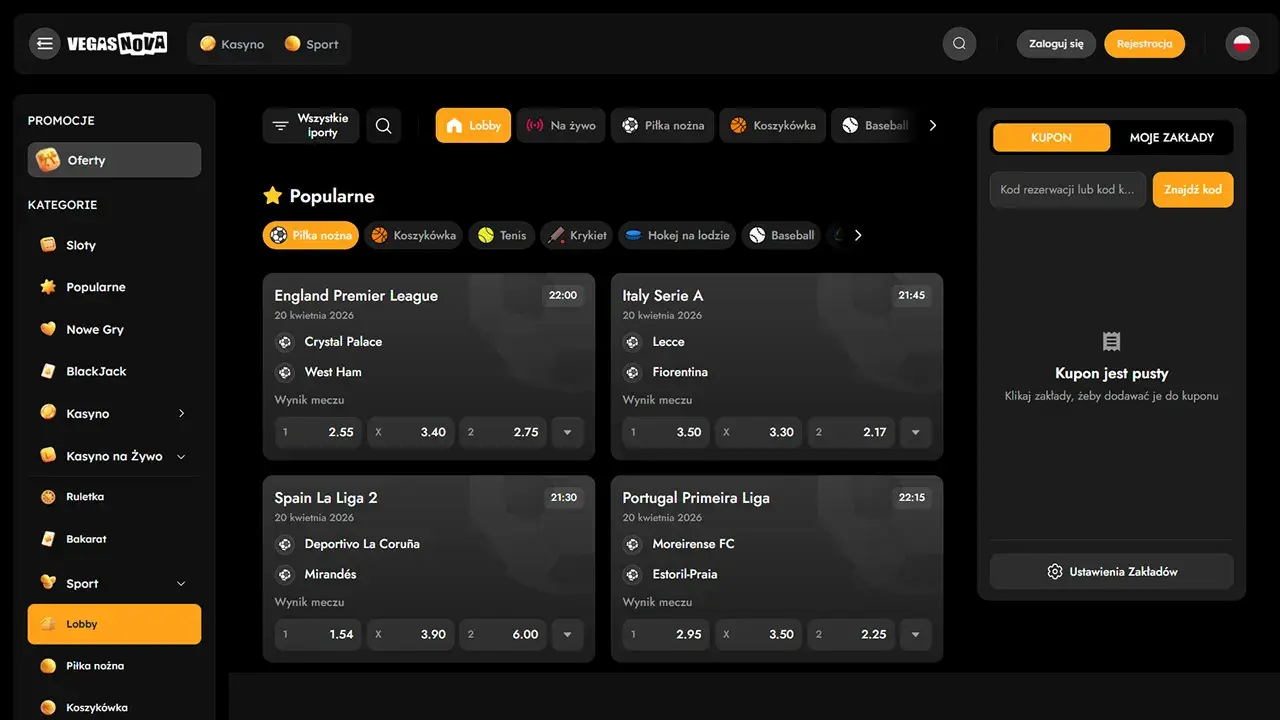Switch to the MOJE ZAKŁADY tab
Viewport: 1280px width, 720px height.
click(x=1171, y=138)
